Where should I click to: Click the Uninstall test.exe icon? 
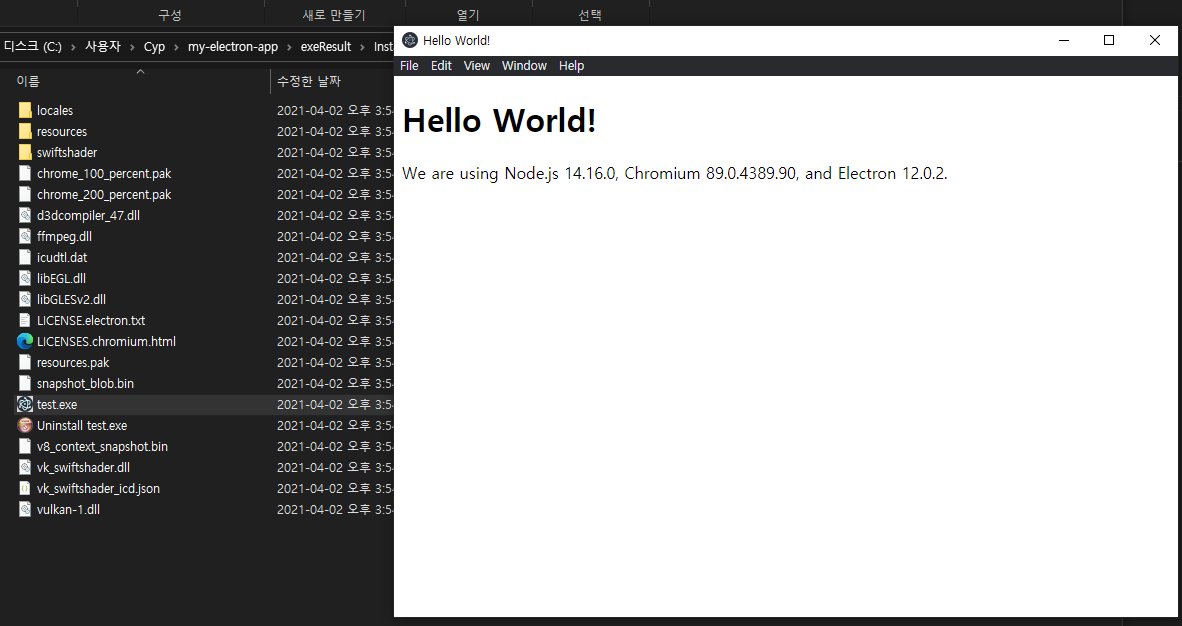[x=25, y=425]
